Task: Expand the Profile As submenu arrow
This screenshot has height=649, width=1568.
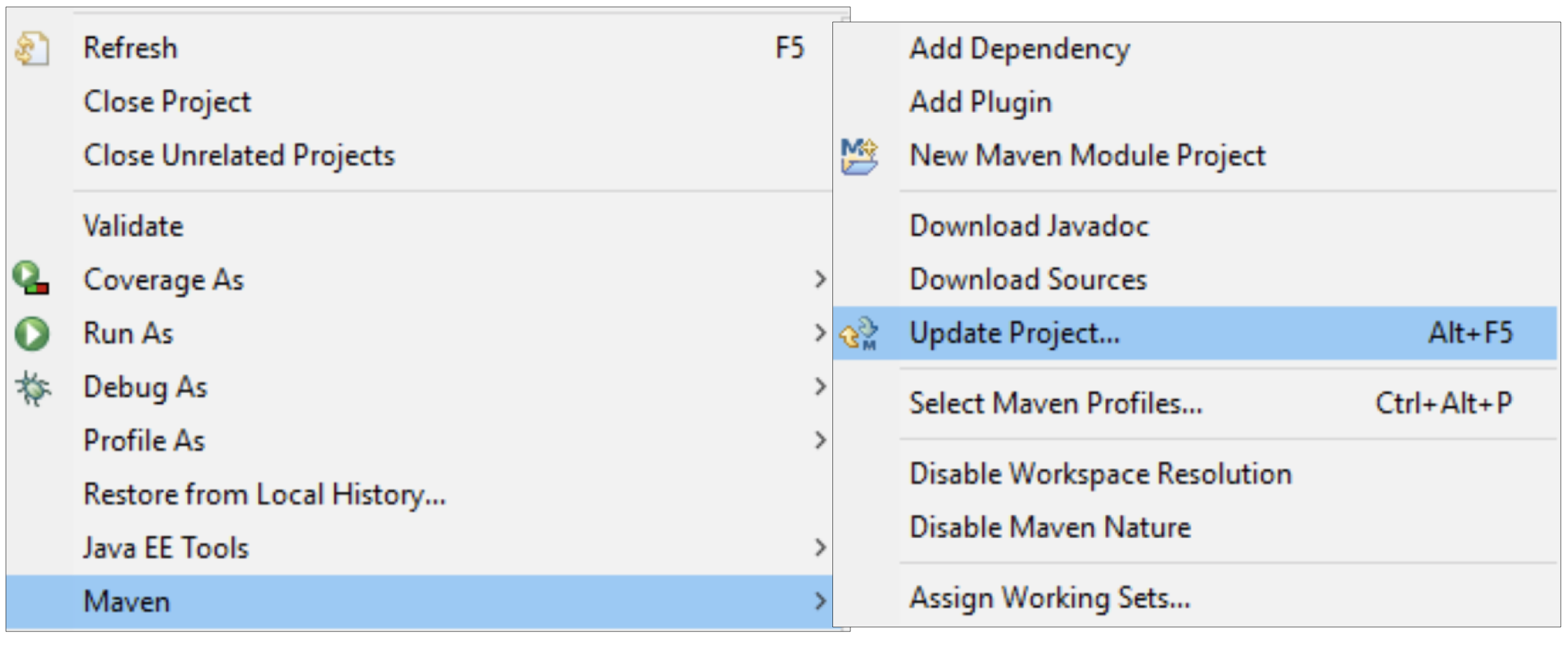Action: [x=819, y=441]
